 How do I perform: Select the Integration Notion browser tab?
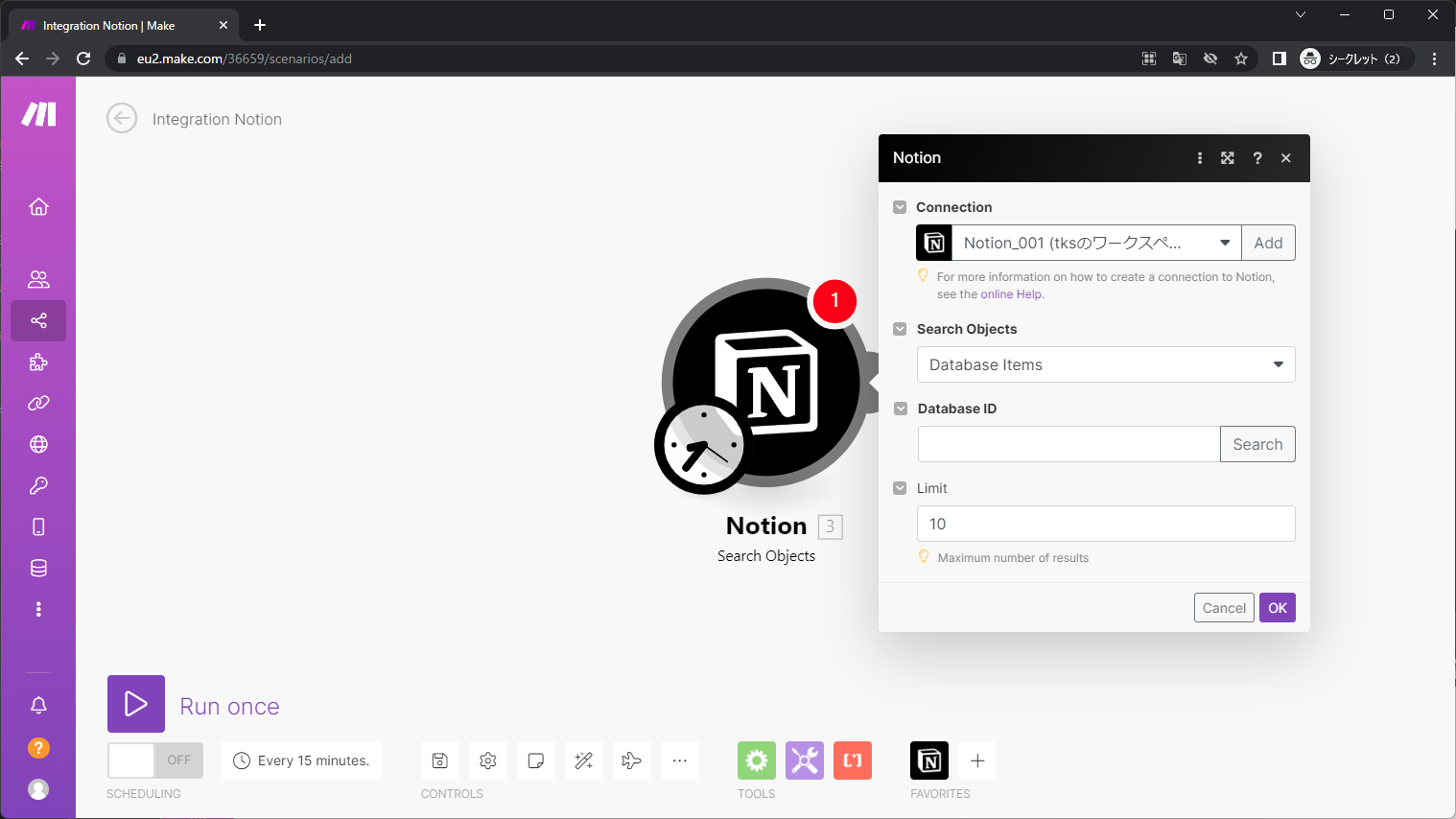[125, 26]
